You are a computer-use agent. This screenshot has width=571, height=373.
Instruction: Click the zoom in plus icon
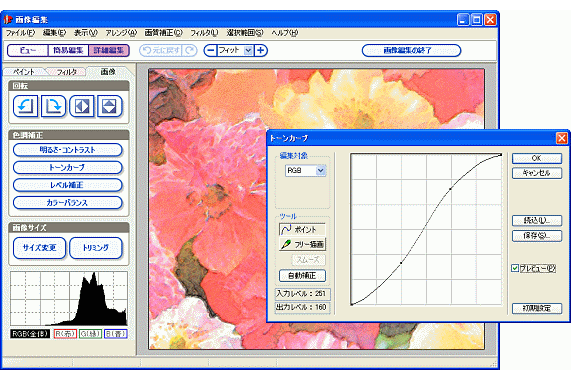pyautogui.click(x=260, y=50)
